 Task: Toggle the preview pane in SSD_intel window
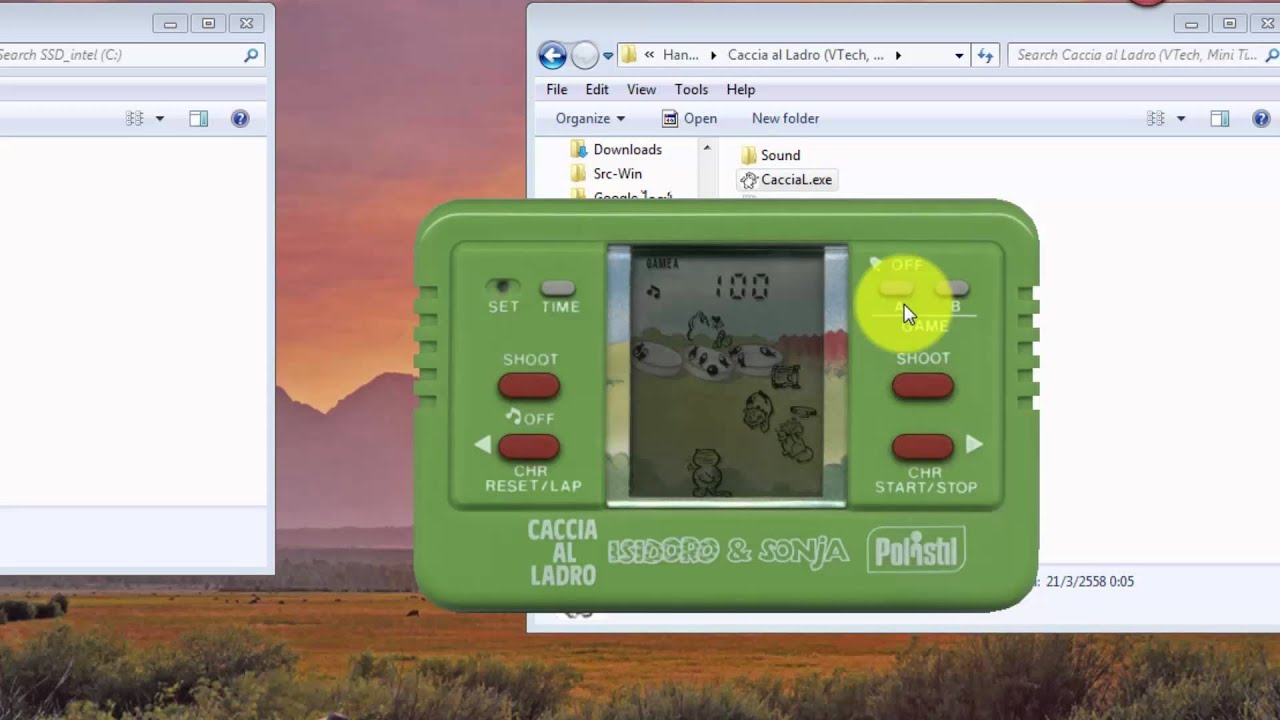point(199,118)
